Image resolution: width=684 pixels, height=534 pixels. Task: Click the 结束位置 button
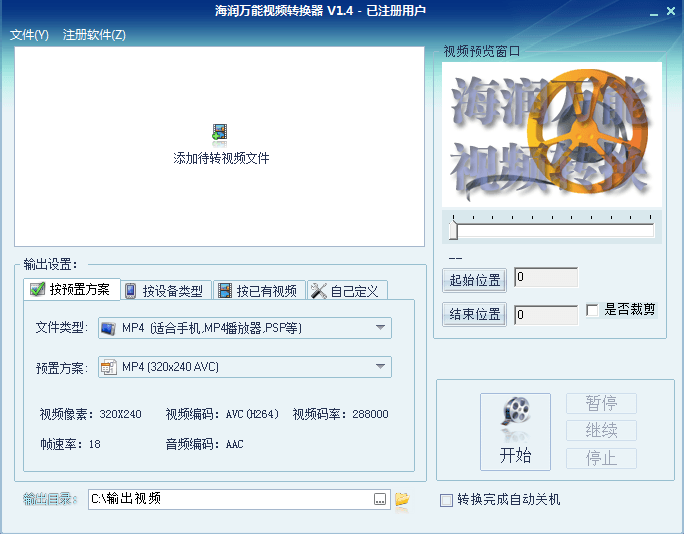click(475, 314)
